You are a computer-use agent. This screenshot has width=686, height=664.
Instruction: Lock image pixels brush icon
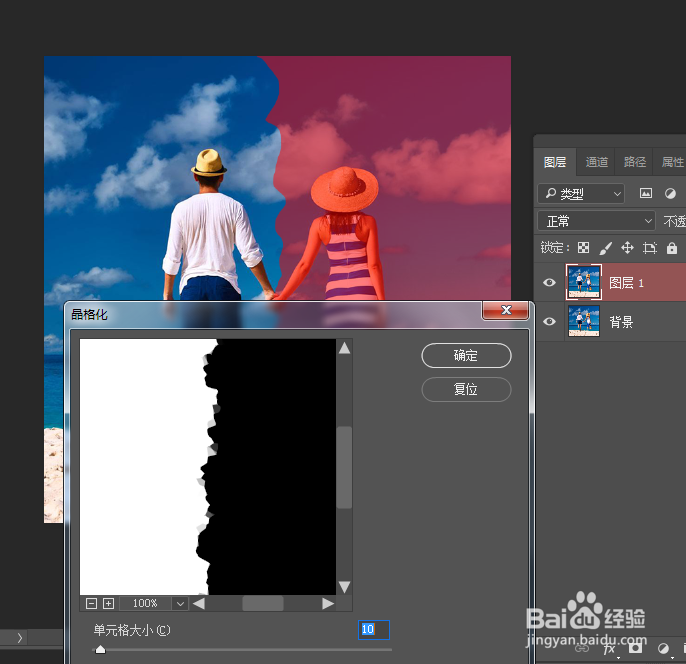606,248
